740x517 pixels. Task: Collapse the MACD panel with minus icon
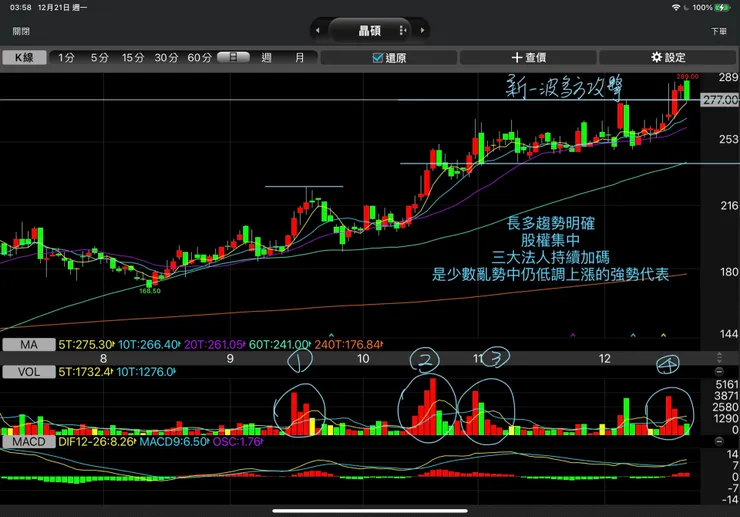click(x=719, y=441)
